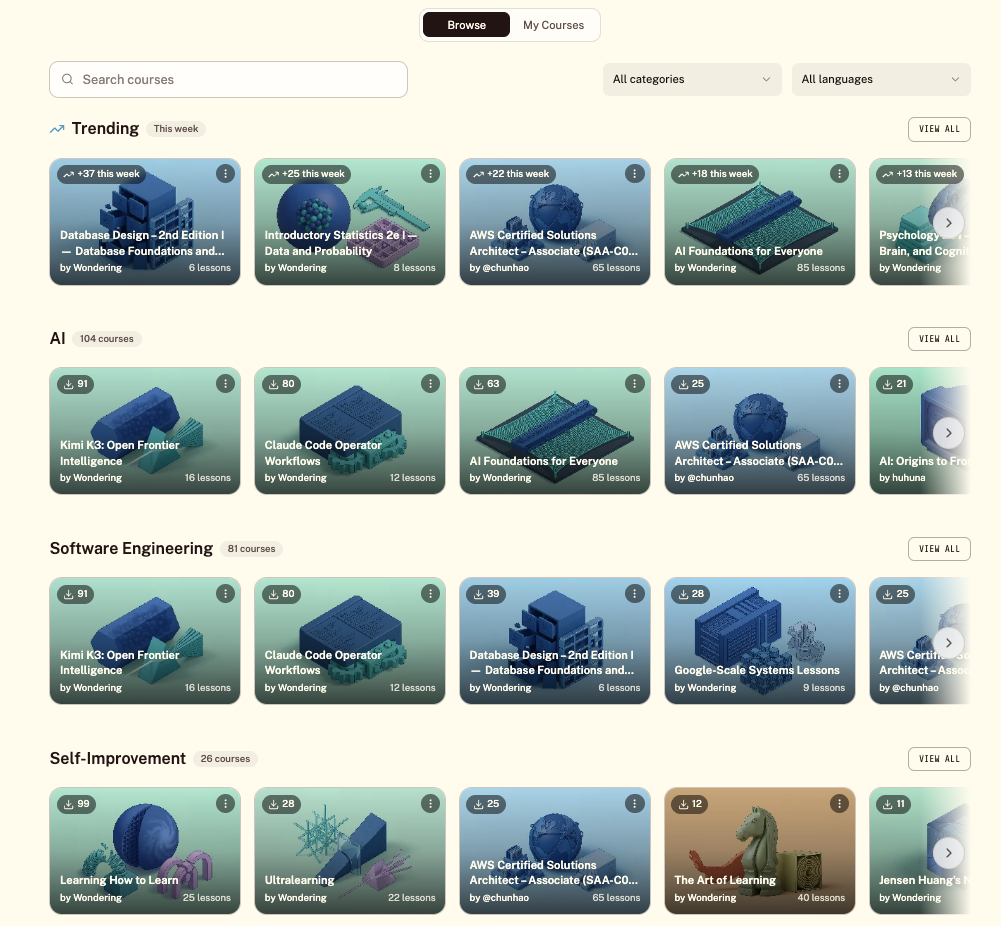
Task: Advance the Trending carousel with next arrow
Action: pyautogui.click(x=949, y=223)
